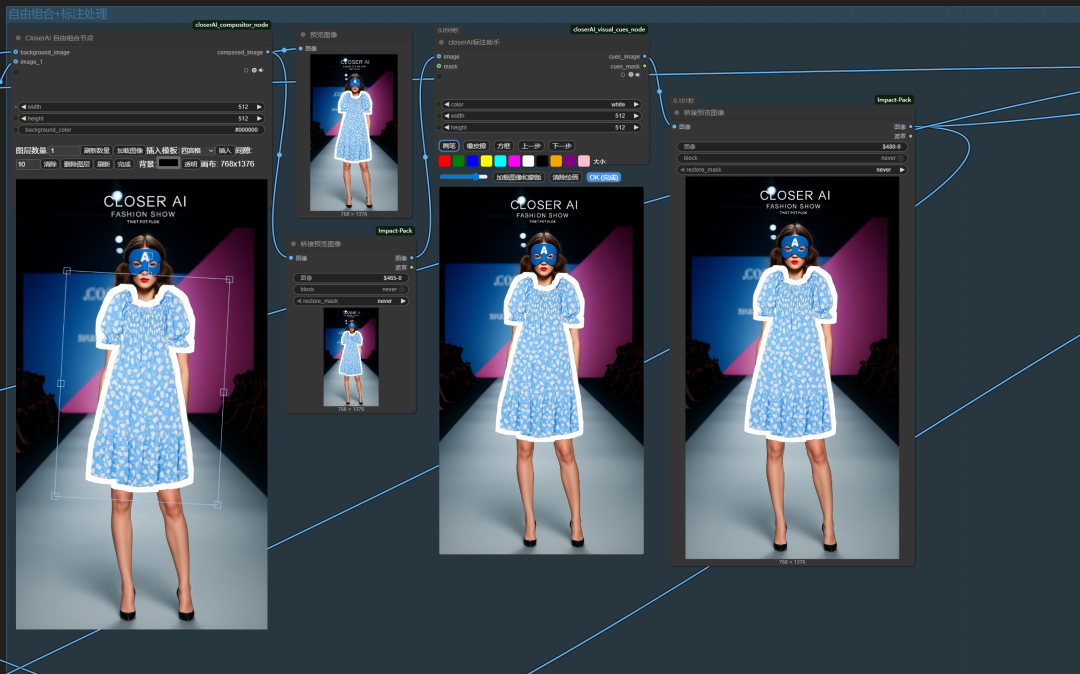Select the 画笔 brush tool
1080x674 pixels.
click(x=449, y=146)
